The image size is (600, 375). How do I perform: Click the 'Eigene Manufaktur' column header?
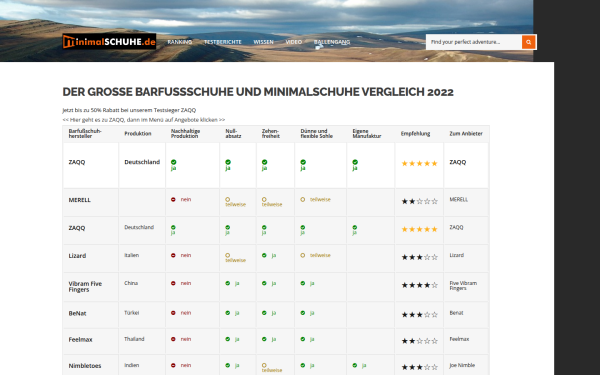point(367,134)
